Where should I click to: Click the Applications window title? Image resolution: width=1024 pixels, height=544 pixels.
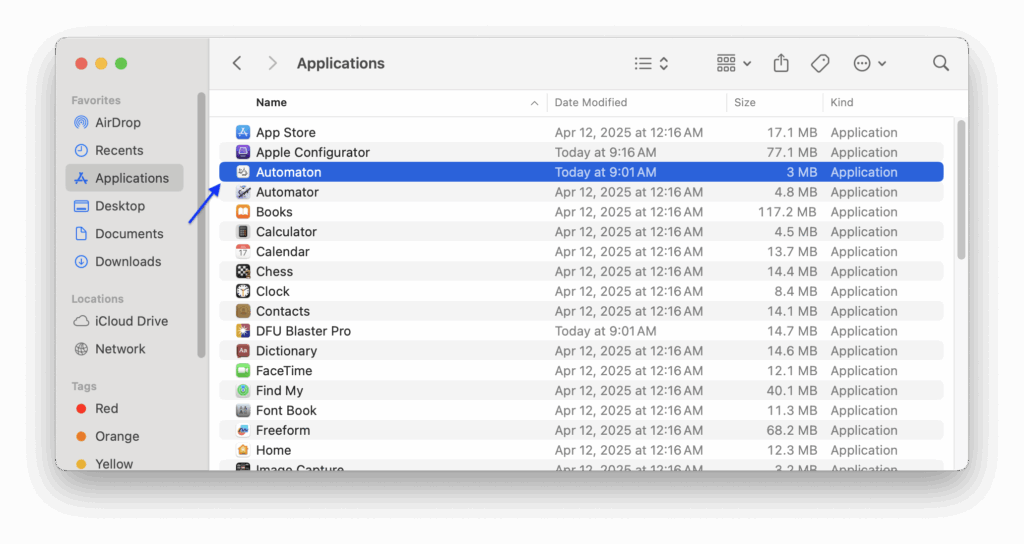340,63
